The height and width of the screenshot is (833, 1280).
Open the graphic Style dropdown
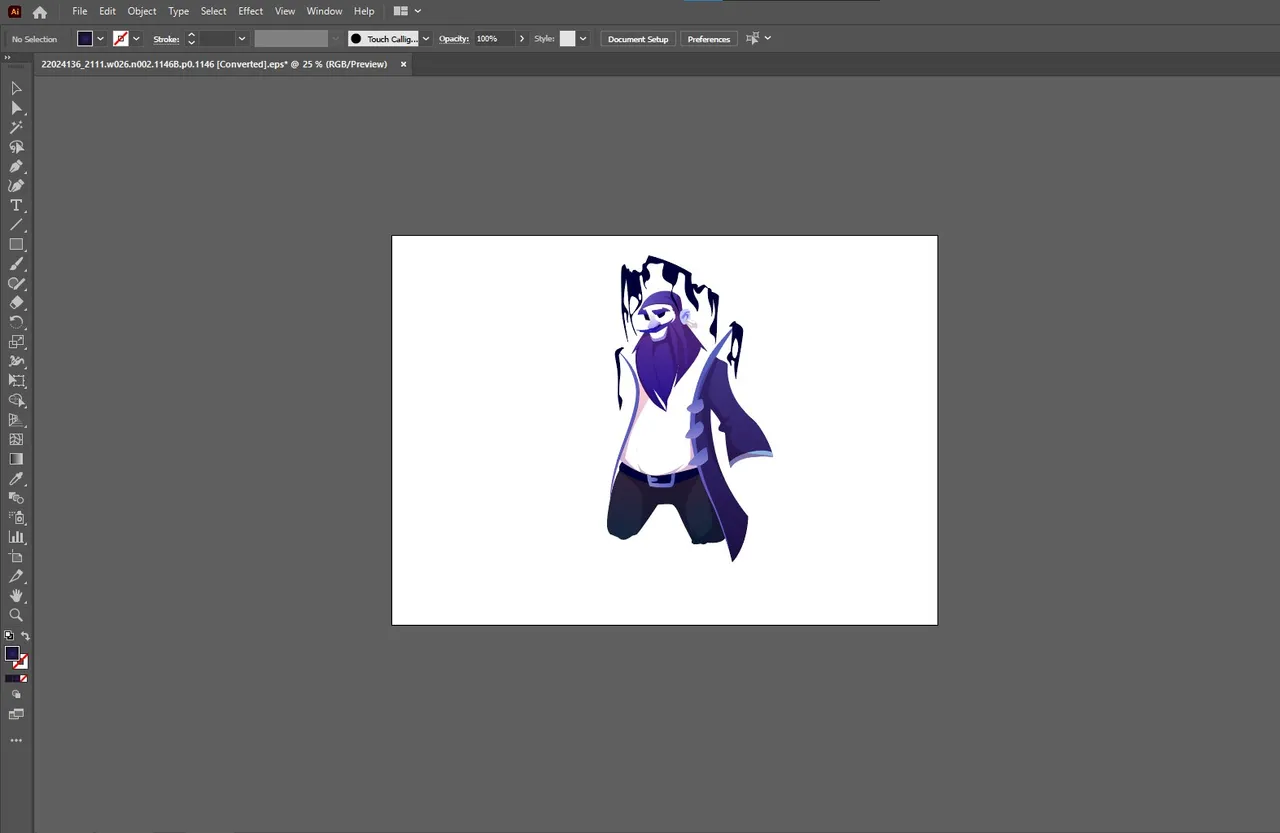pos(583,39)
